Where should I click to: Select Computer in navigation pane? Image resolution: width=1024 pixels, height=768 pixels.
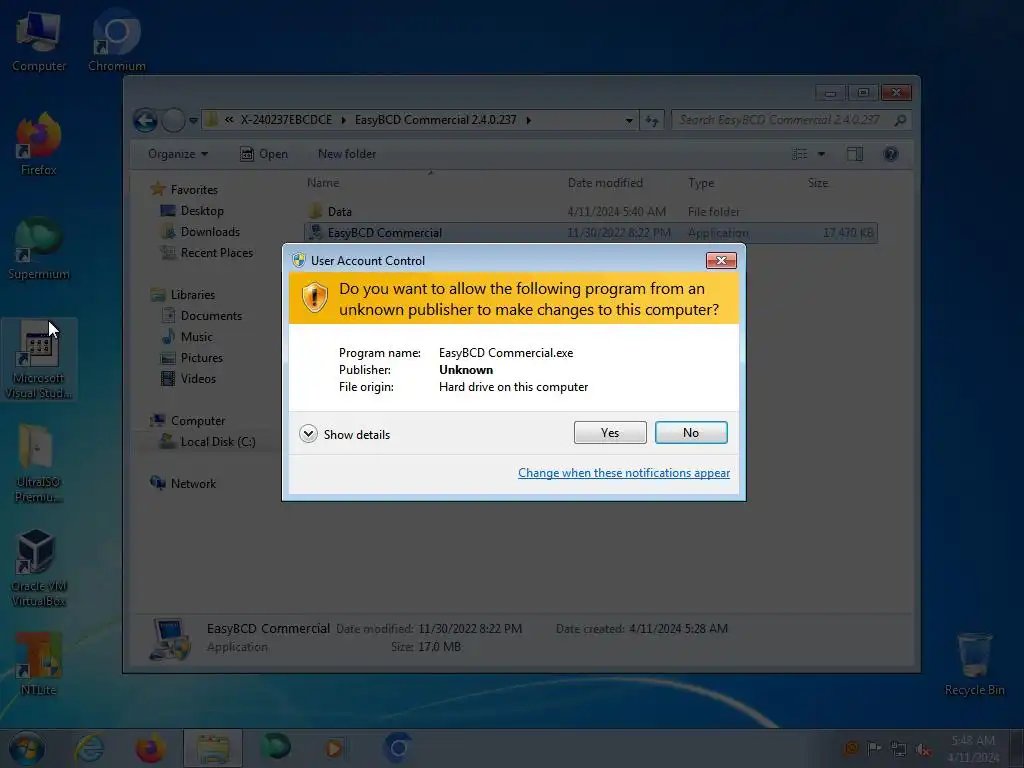coord(197,421)
